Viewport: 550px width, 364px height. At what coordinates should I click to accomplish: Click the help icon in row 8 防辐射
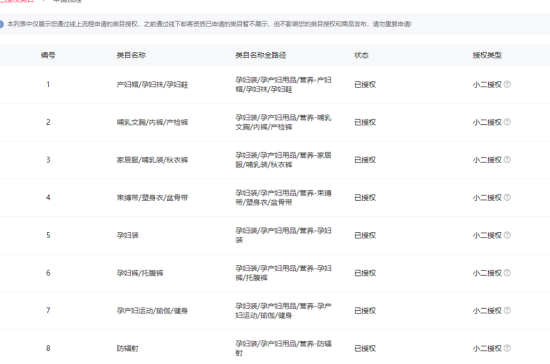(x=507, y=348)
